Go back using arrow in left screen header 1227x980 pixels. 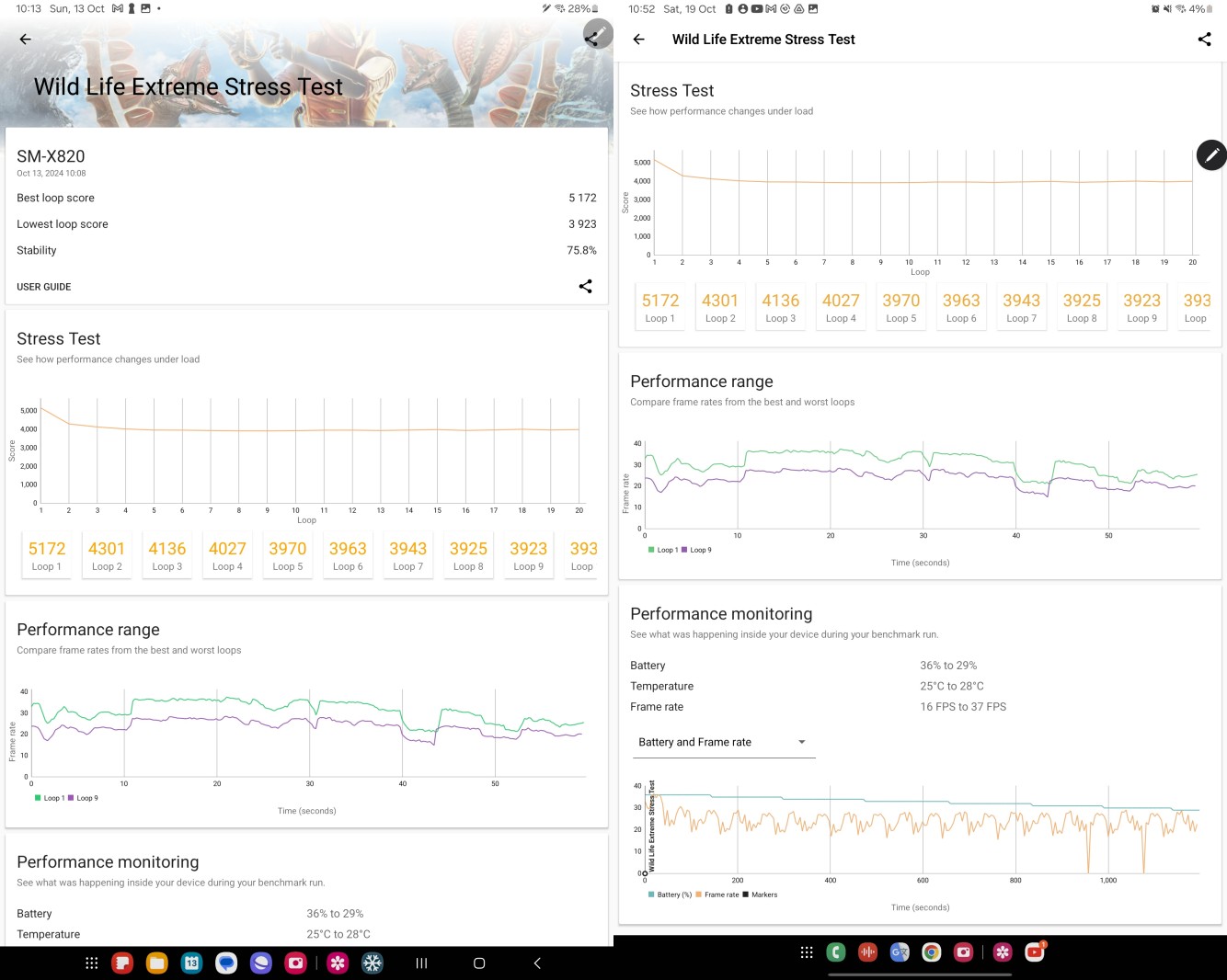(x=26, y=40)
